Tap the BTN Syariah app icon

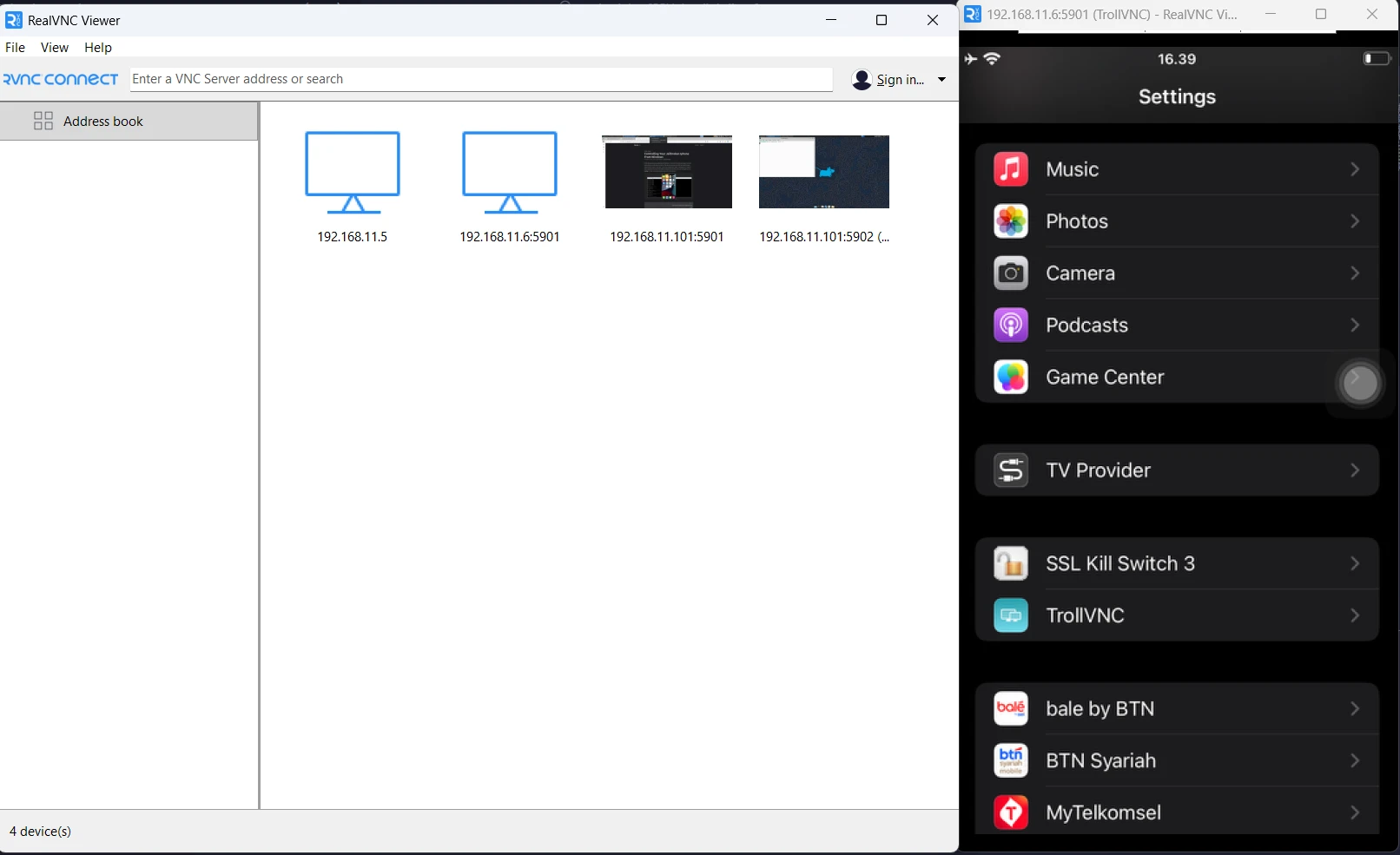point(1010,760)
